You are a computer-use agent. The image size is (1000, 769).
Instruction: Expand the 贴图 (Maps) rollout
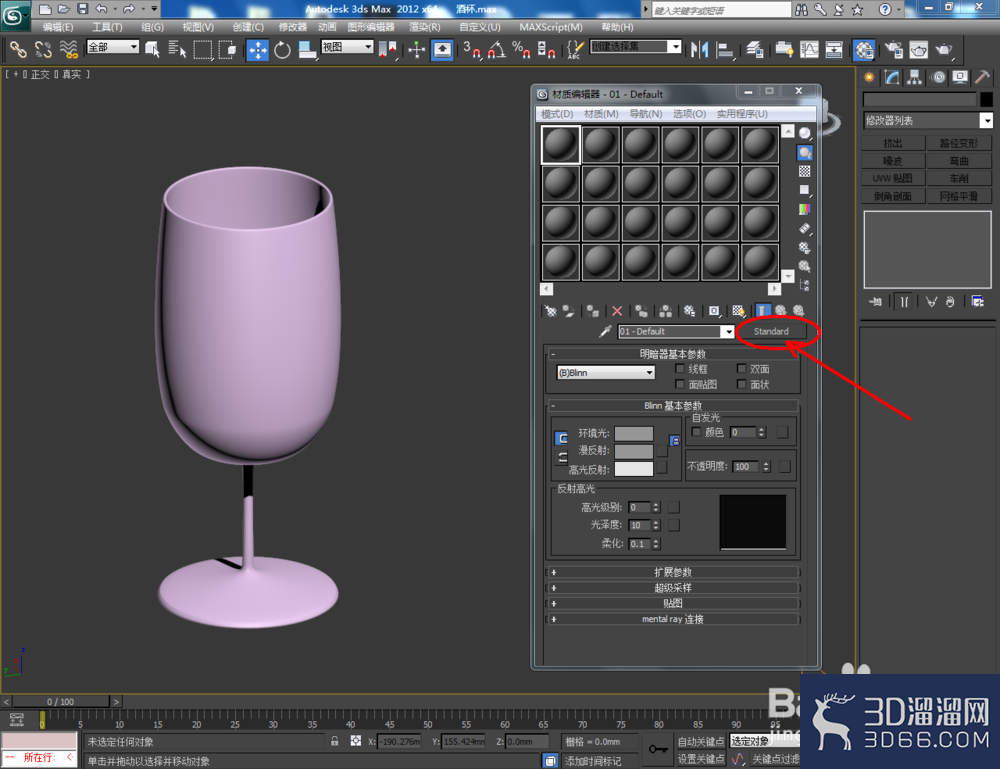(x=672, y=603)
